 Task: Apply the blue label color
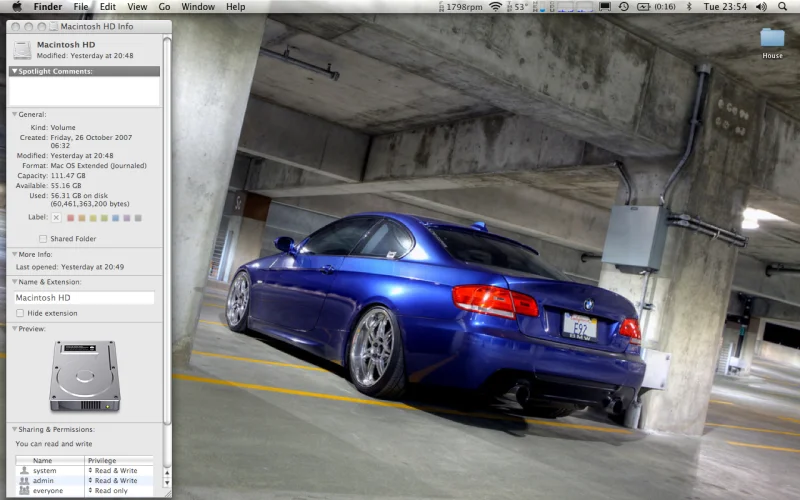tap(115, 218)
